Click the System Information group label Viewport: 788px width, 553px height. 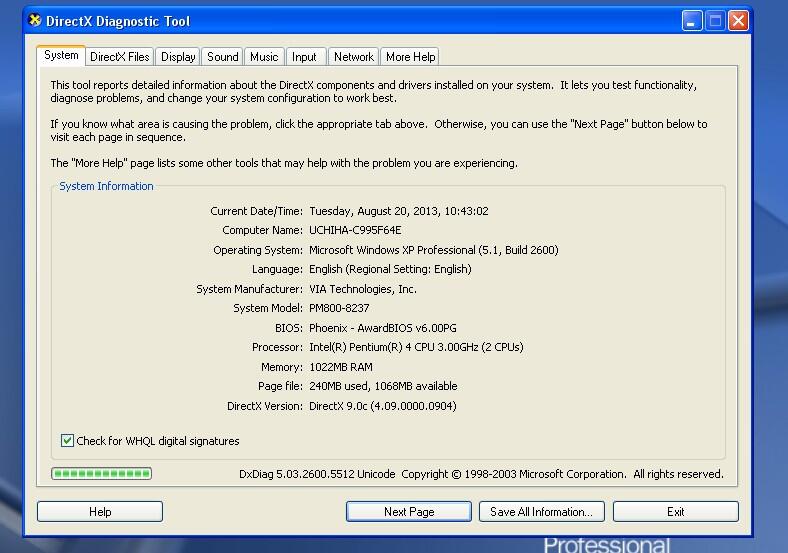pyautogui.click(x=107, y=186)
